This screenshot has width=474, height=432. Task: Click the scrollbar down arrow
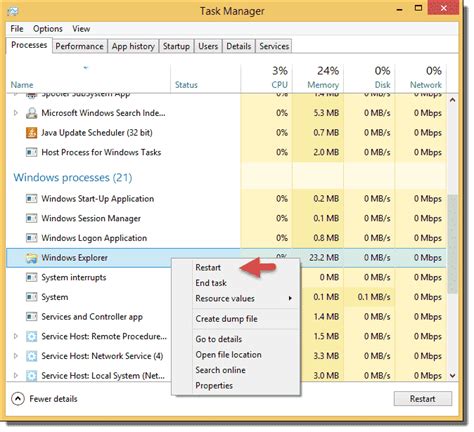click(452, 376)
